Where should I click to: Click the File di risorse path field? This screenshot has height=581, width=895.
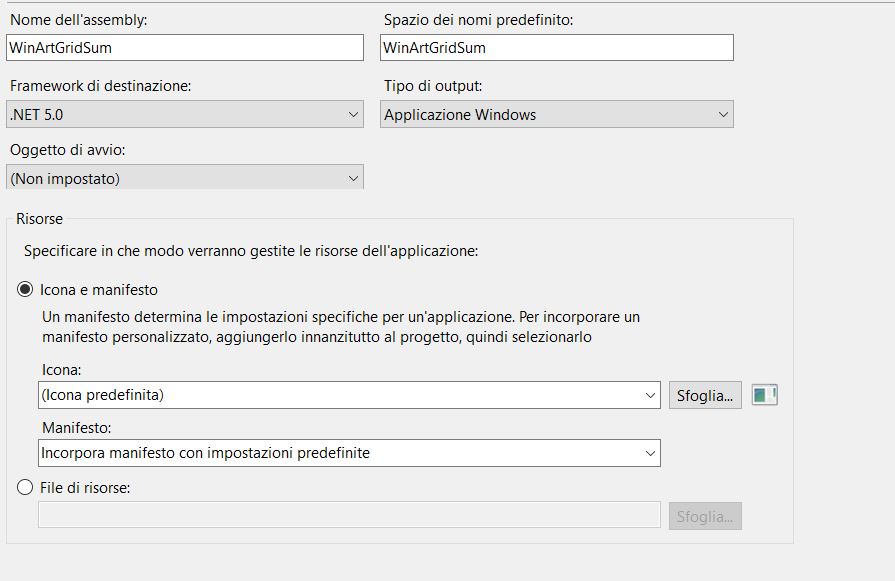tap(349, 515)
